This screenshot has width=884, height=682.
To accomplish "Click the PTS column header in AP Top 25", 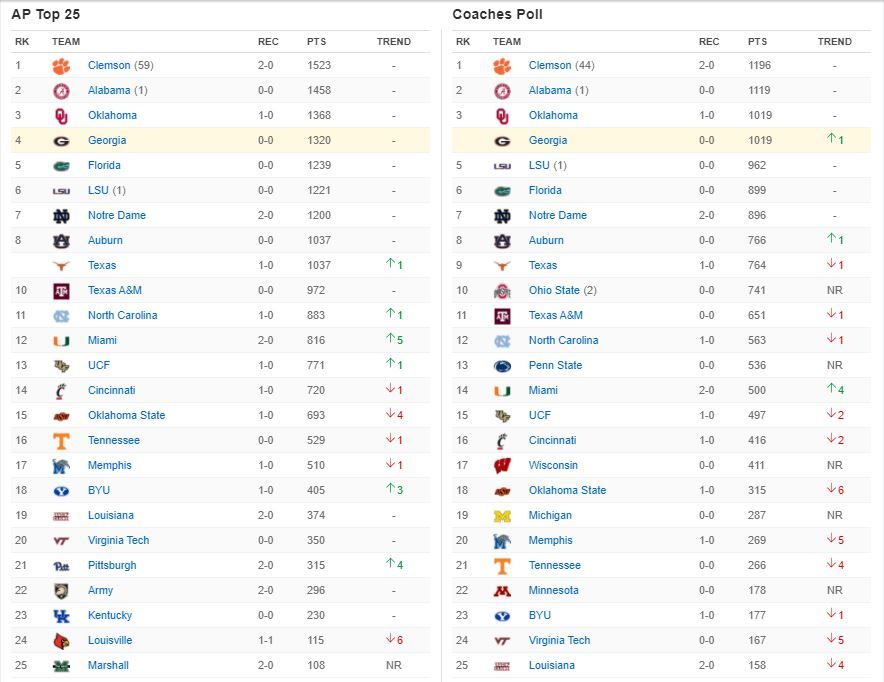I will point(317,42).
